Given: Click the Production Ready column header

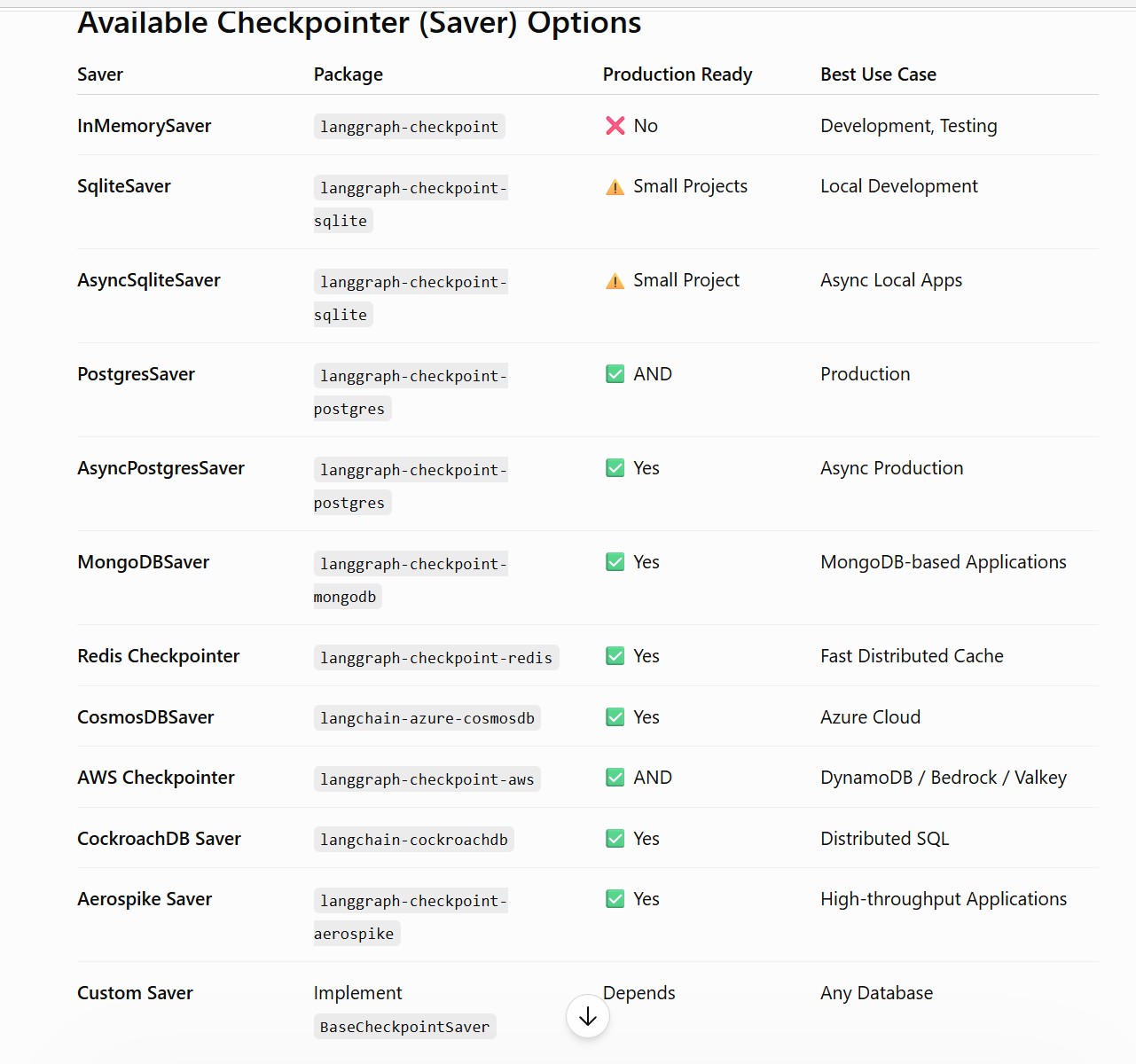Looking at the screenshot, I should [x=678, y=74].
